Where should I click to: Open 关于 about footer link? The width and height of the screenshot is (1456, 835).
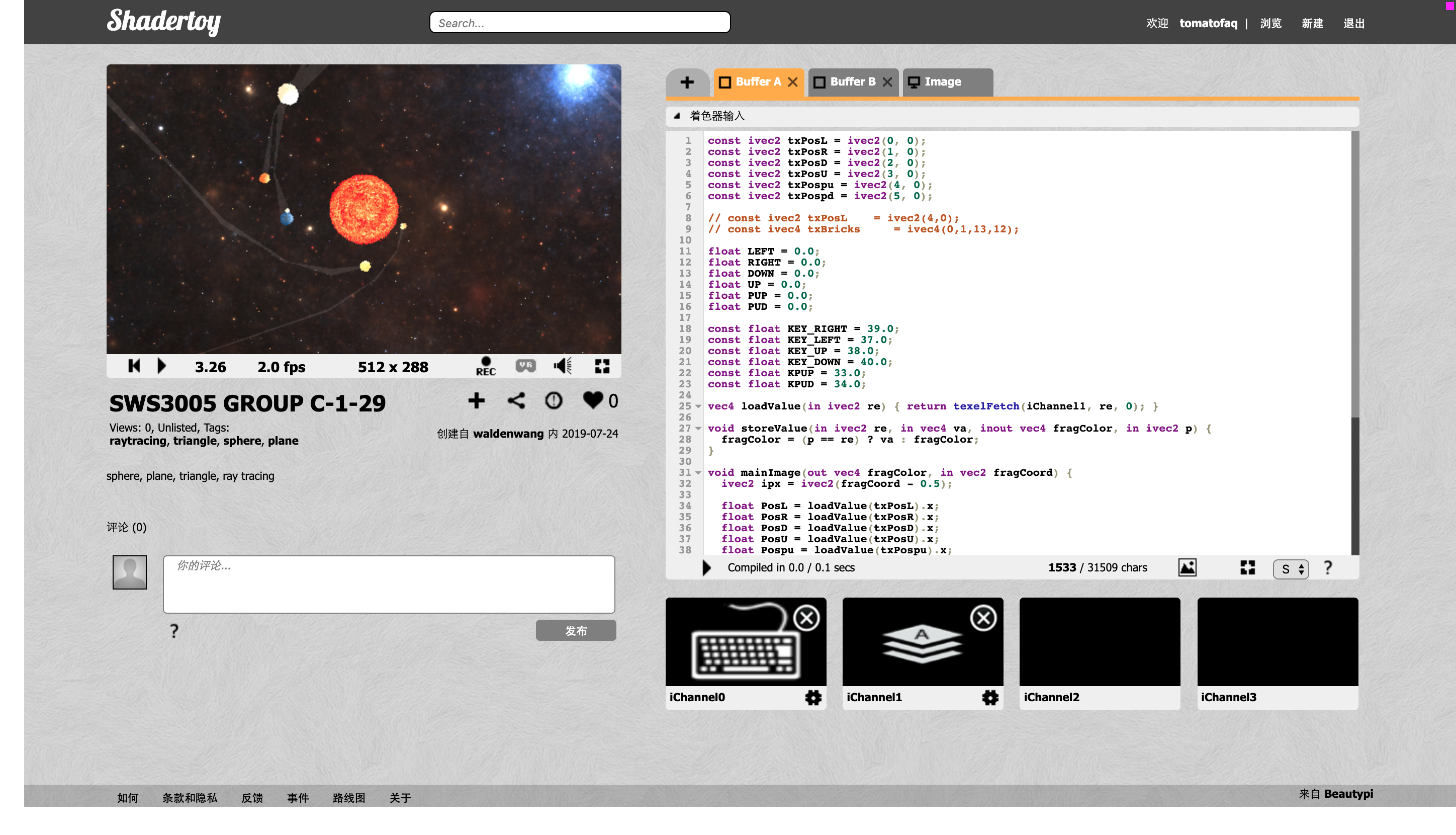(x=400, y=798)
